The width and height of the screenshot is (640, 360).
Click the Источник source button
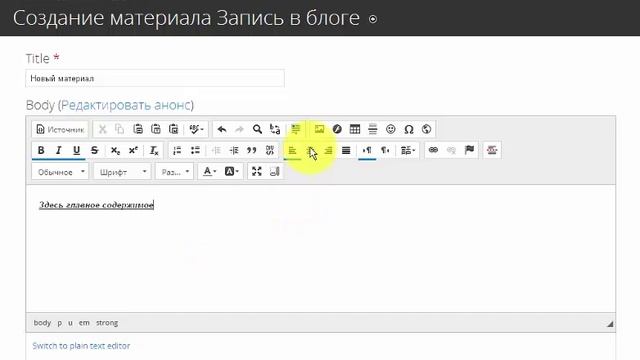coord(60,129)
